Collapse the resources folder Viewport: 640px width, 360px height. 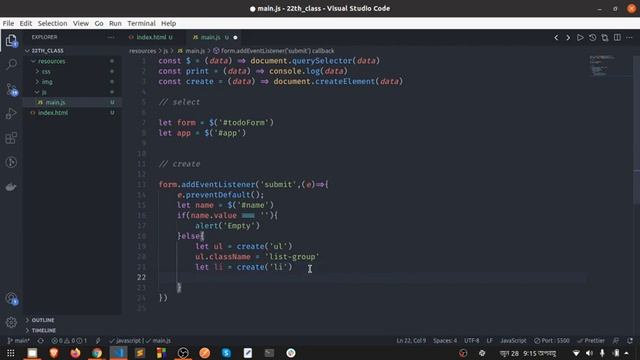[x=51, y=61]
